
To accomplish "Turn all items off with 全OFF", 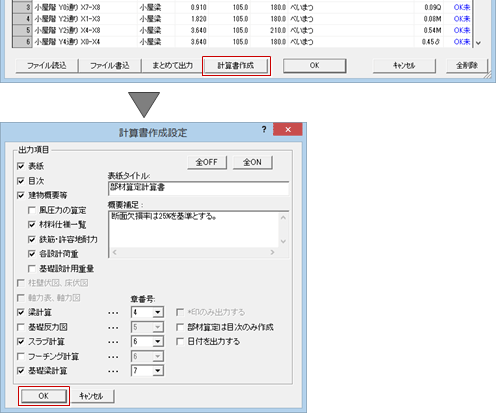I will [207, 162].
